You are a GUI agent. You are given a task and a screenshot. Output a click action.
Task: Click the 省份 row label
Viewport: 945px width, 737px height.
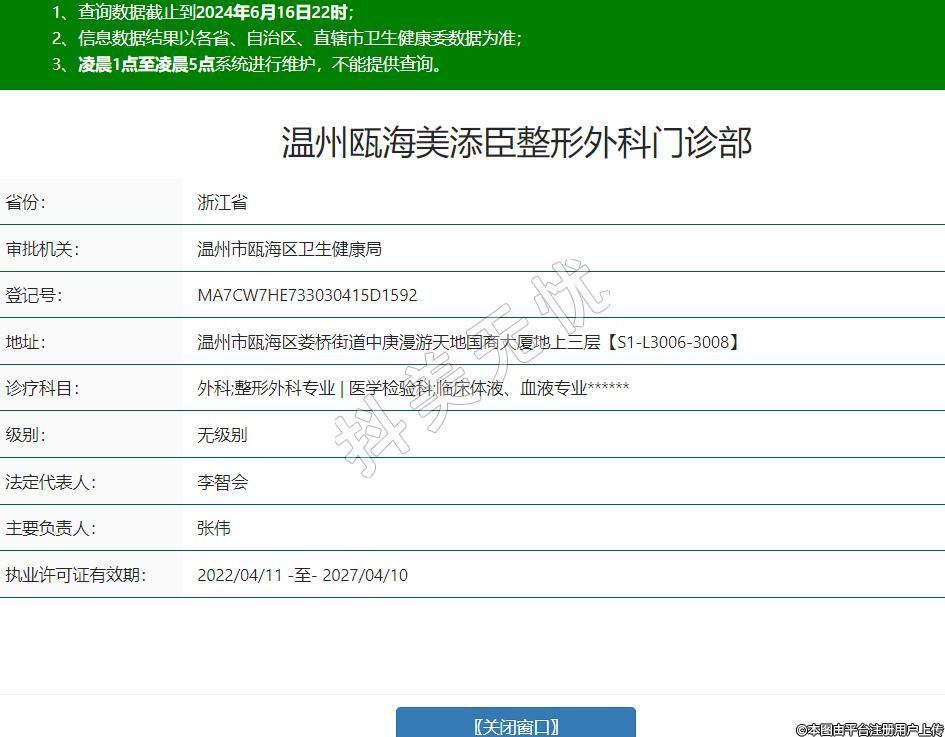pyautogui.click(x=26, y=202)
